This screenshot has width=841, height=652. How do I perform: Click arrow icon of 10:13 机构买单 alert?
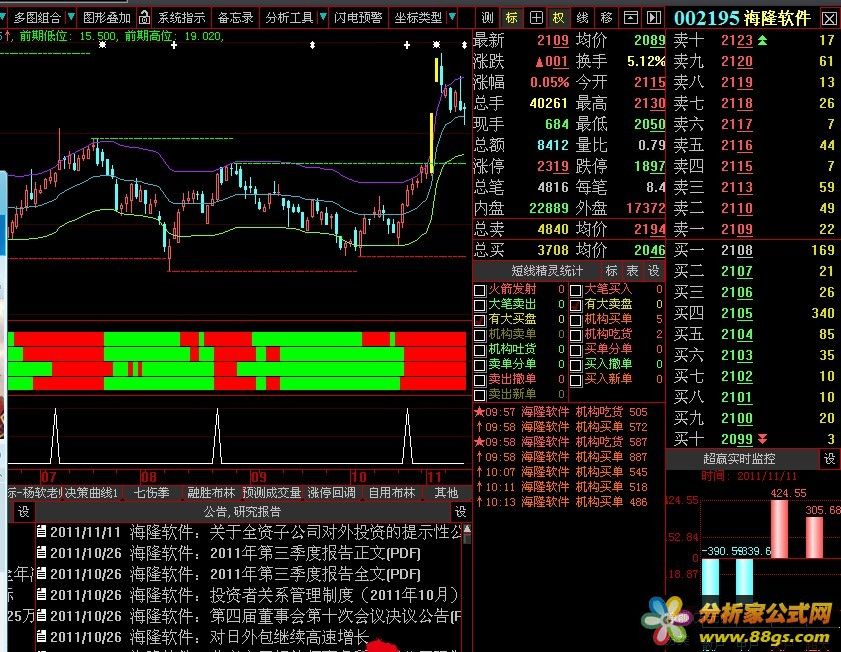(x=479, y=502)
